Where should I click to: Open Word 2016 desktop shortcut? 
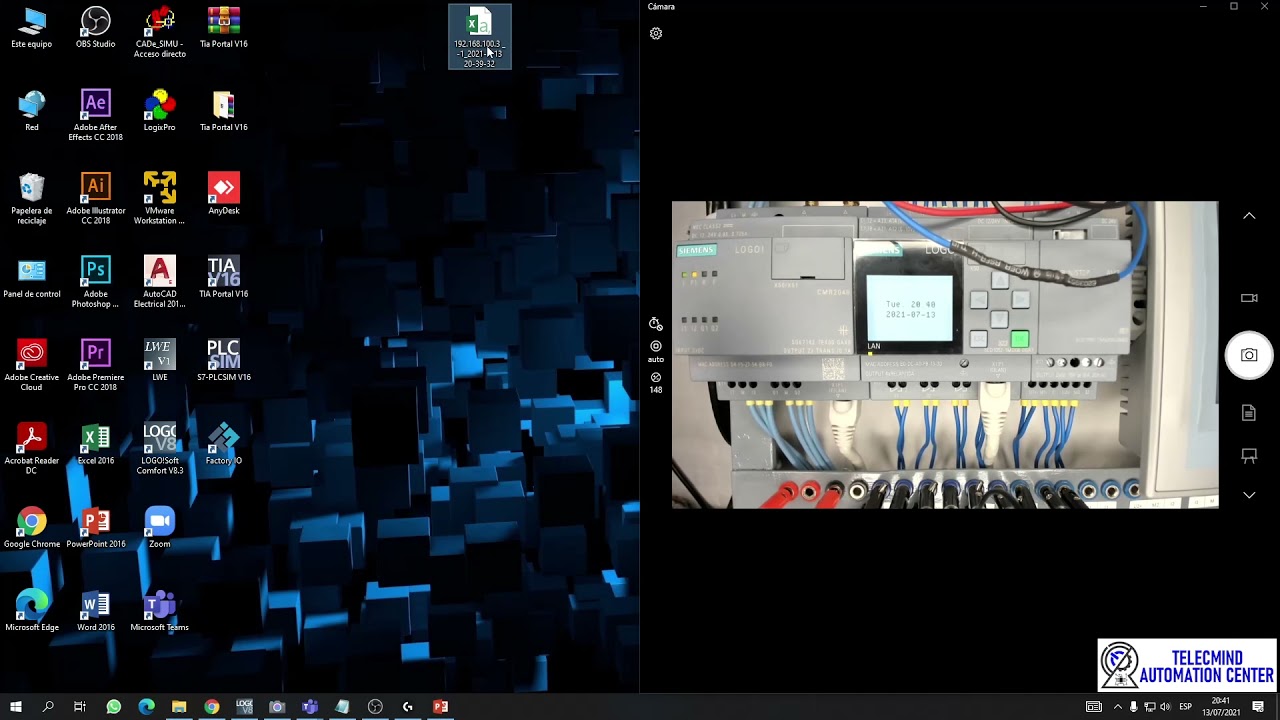[96, 611]
